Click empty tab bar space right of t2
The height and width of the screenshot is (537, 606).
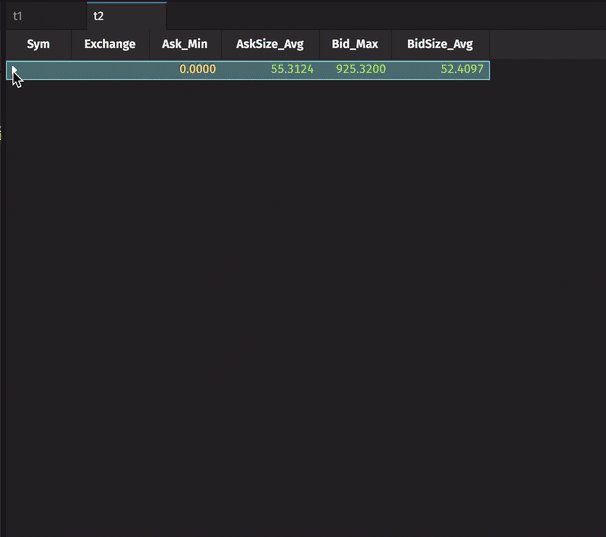tap(380, 16)
